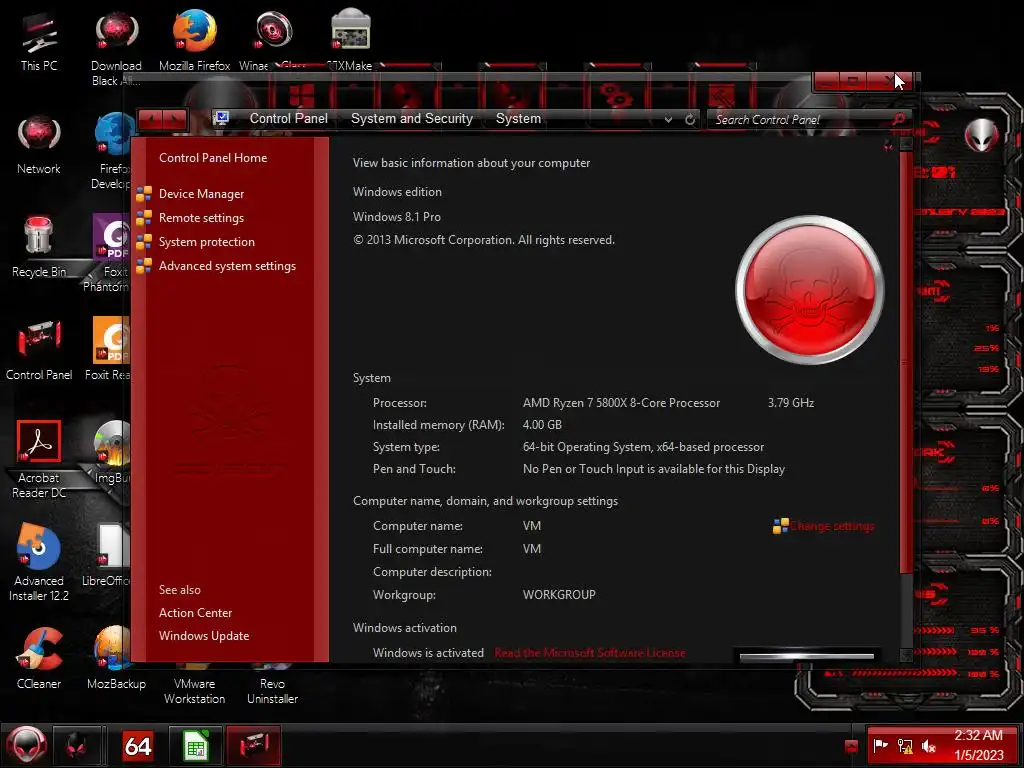Open Advanced system settings
Screen dimensions: 1024x768
coord(227,266)
